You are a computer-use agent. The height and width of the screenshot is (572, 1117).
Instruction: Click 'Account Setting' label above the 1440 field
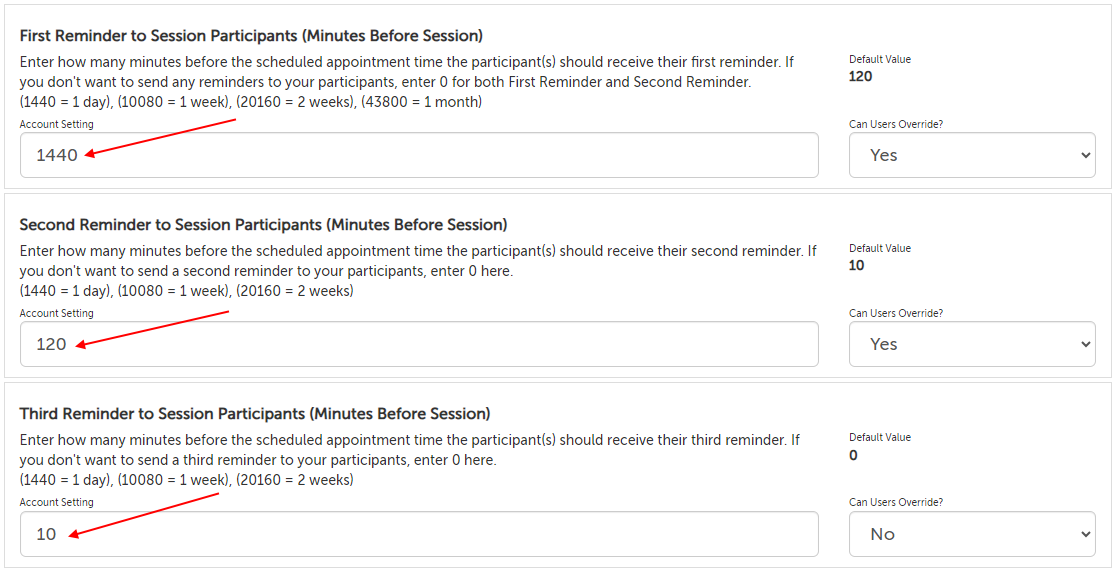(x=56, y=125)
